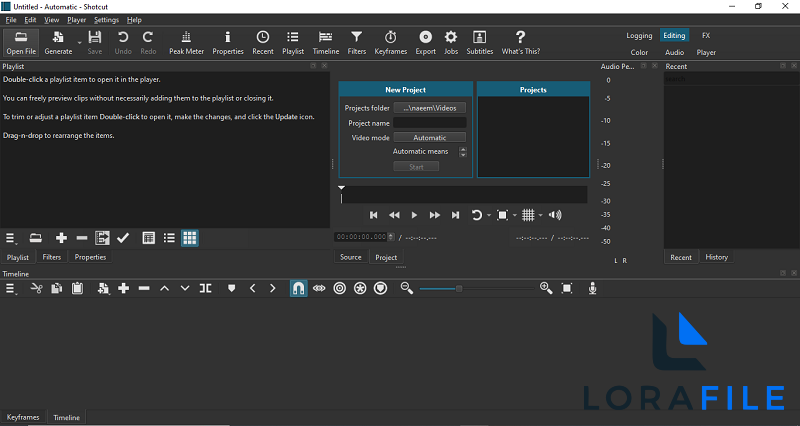Switch to the Project player tab
Viewport: 800px width, 426px height.
click(x=386, y=257)
